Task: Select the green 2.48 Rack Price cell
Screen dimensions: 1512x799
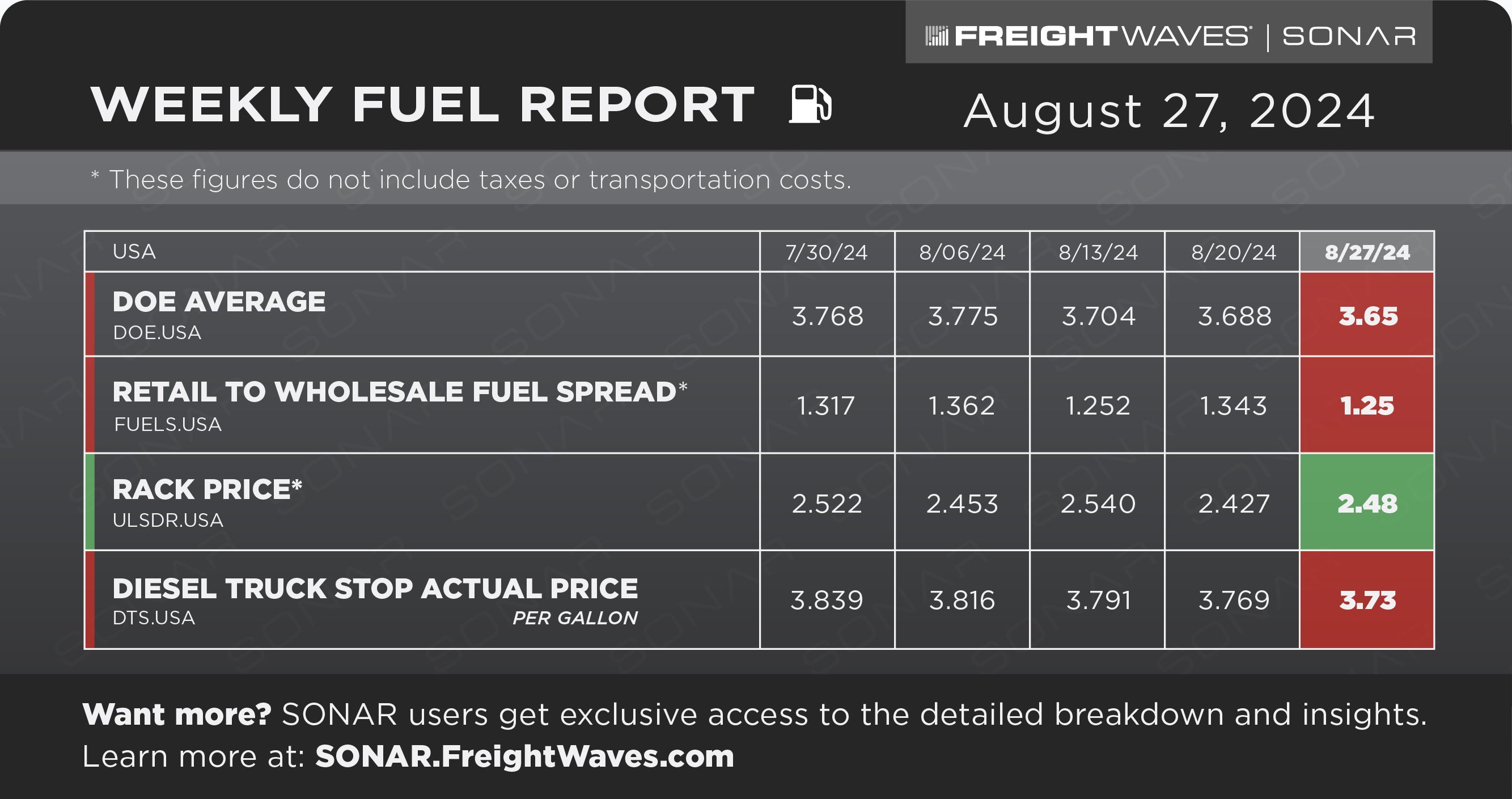Action: pyautogui.click(x=1367, y=502)
